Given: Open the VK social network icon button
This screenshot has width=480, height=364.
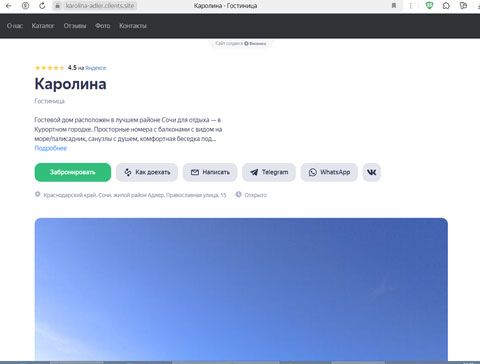Looking at the screenshot, I should point(372,172).
